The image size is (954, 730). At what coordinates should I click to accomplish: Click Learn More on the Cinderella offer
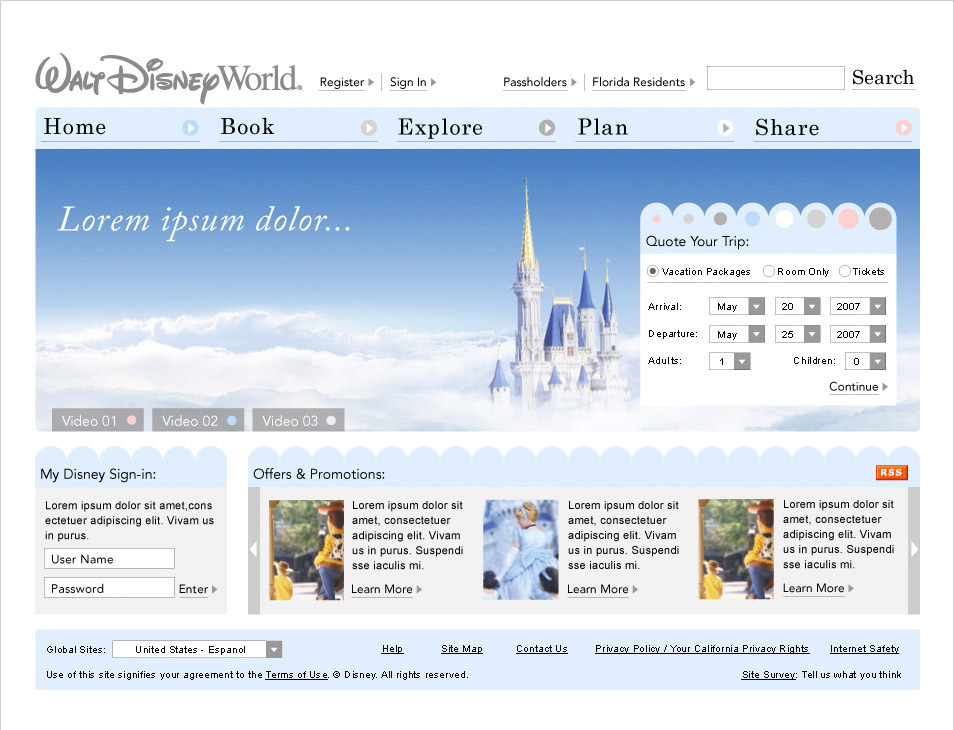(597, 589)
